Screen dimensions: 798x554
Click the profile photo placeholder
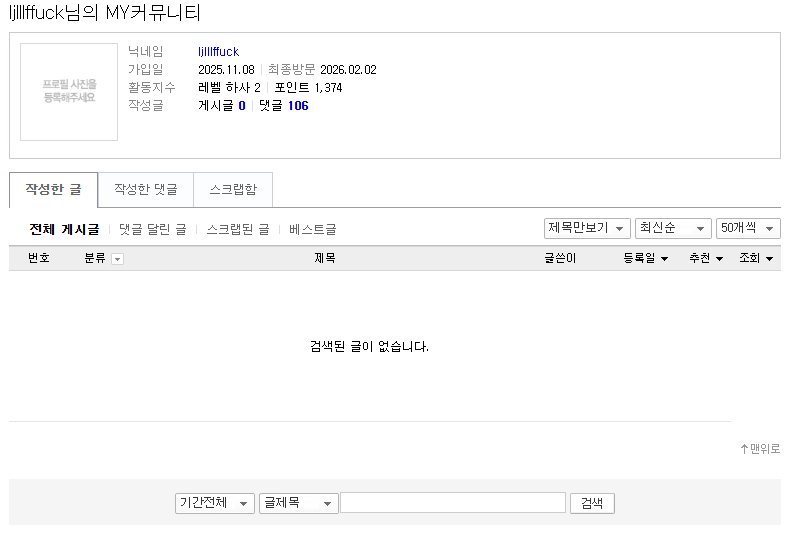69,92
